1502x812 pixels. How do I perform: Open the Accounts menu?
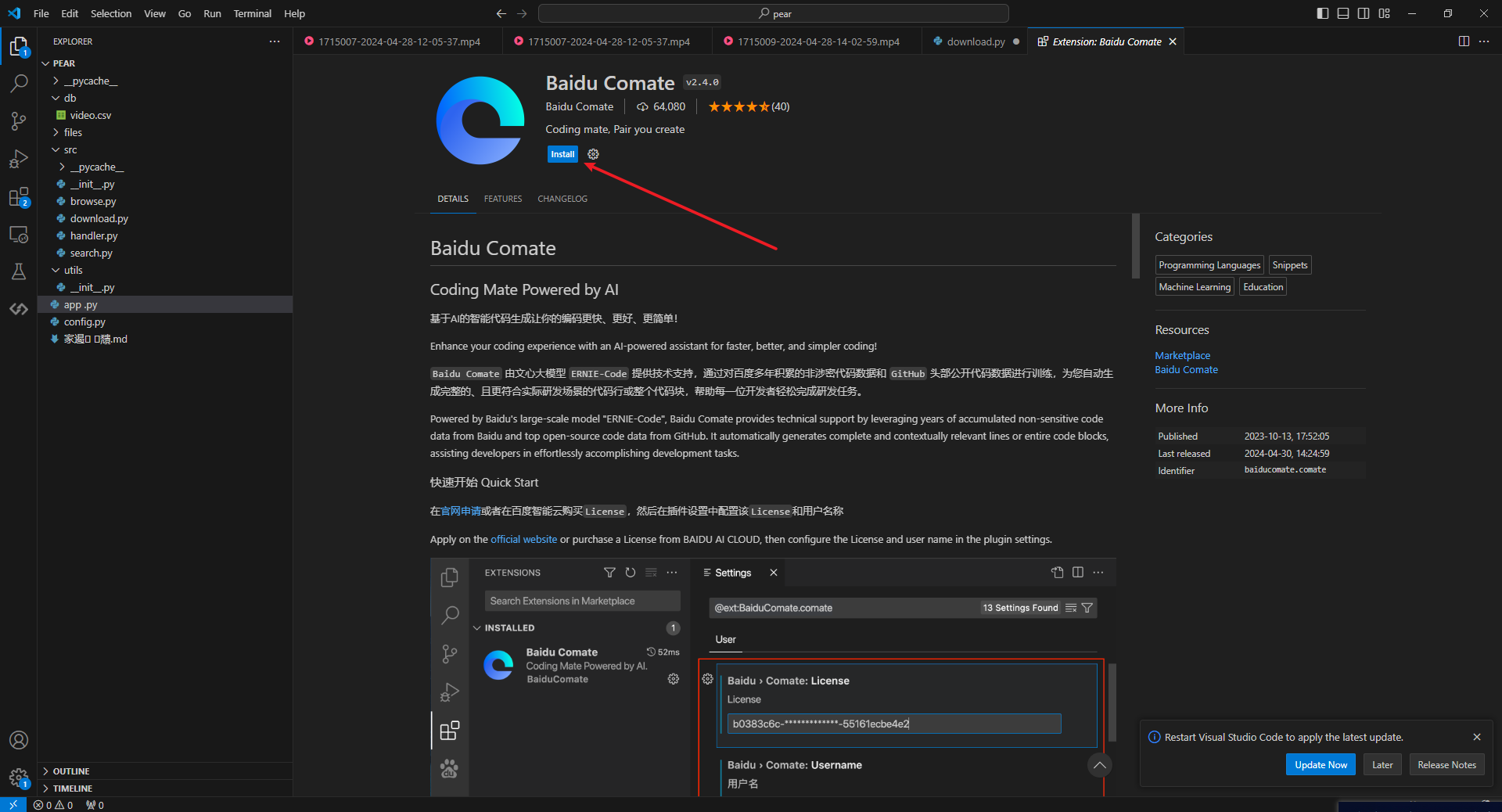19,740
